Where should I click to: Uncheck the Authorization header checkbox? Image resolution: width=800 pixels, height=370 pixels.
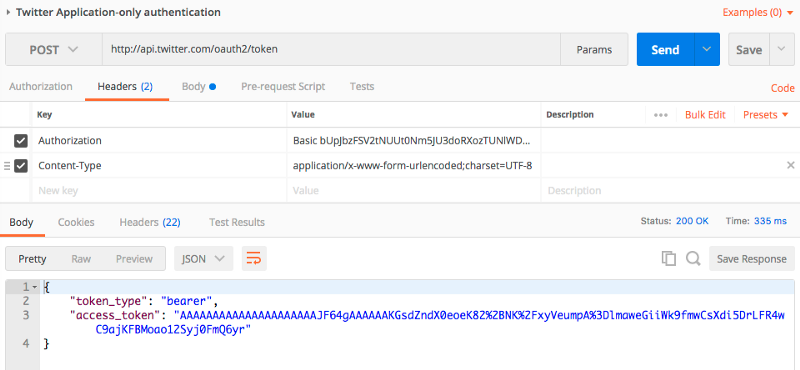tap(21, 141)
